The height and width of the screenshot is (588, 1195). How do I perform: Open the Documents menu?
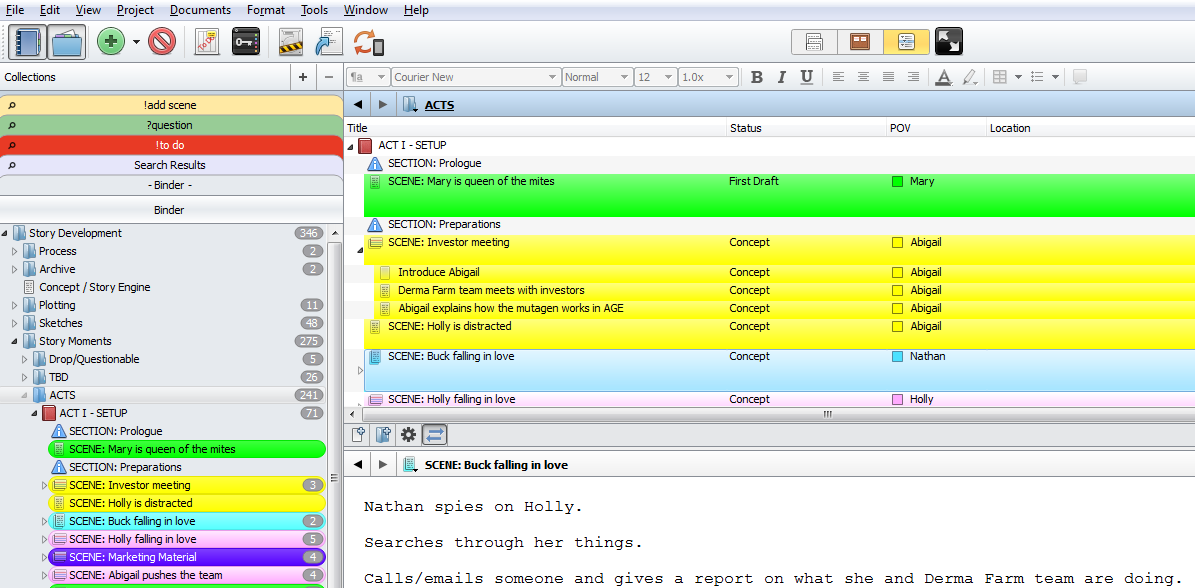click(200, 10)
